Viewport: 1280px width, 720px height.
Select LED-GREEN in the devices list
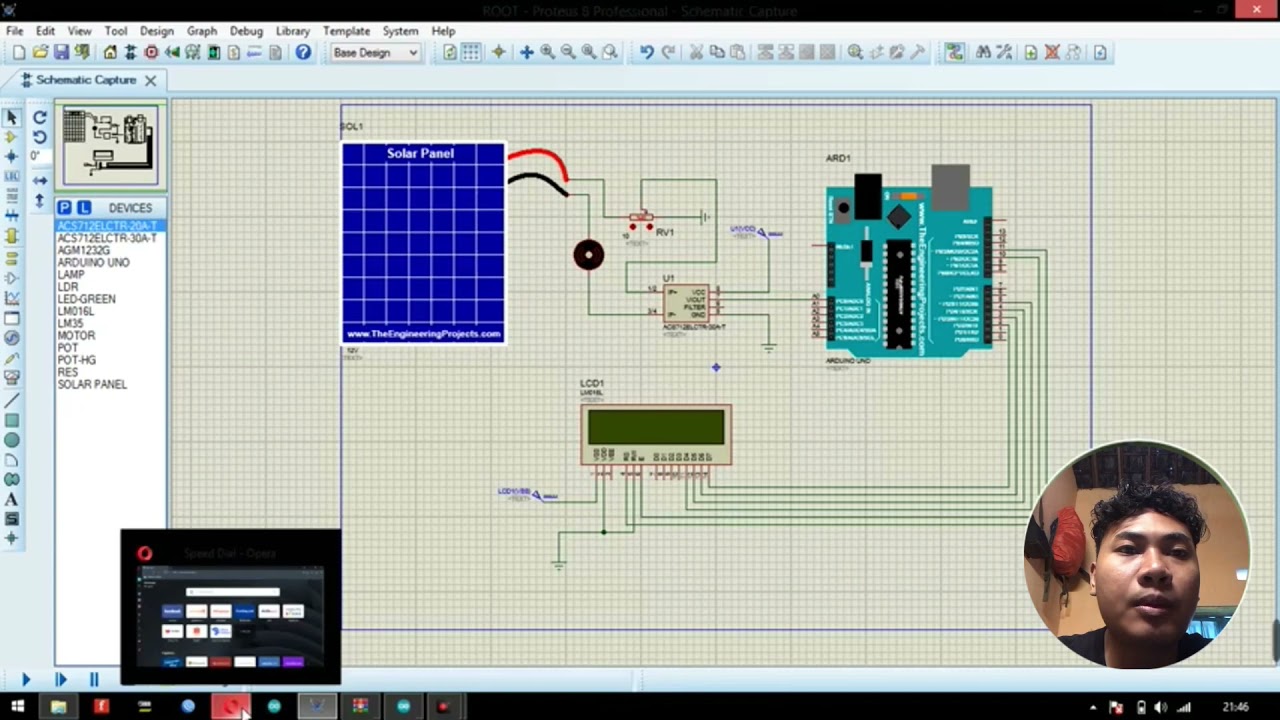coord(86,299)
